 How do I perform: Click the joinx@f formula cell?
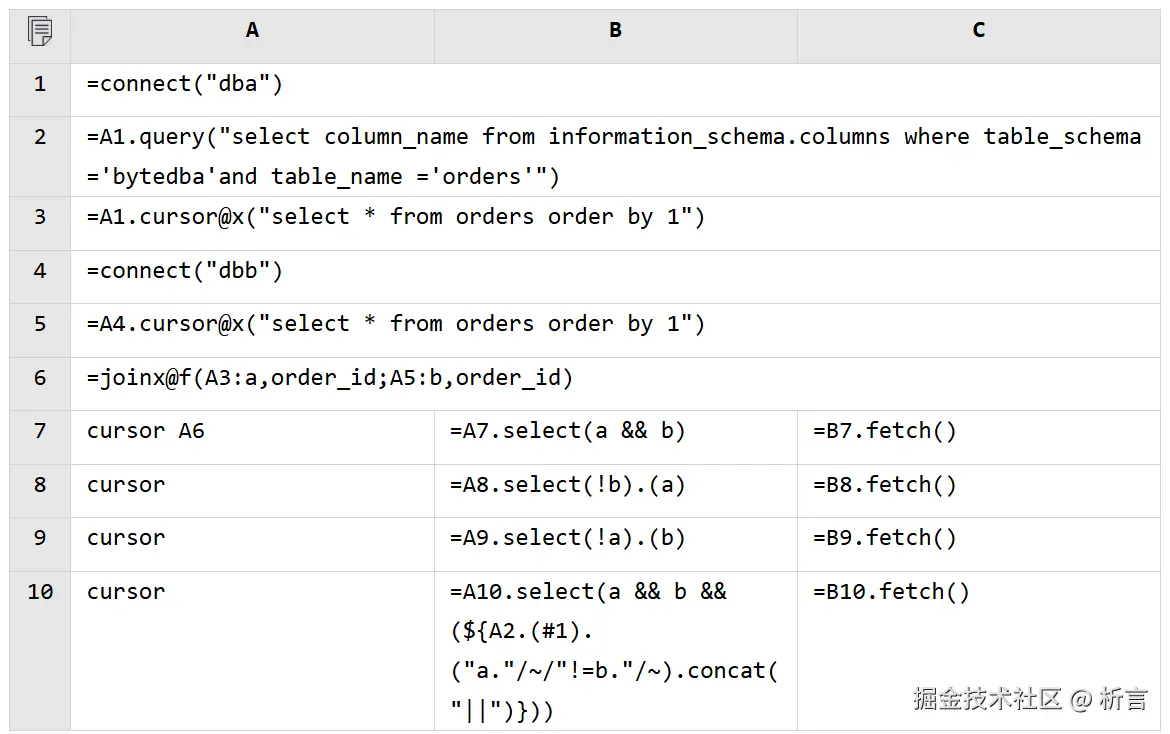(330, 378)
